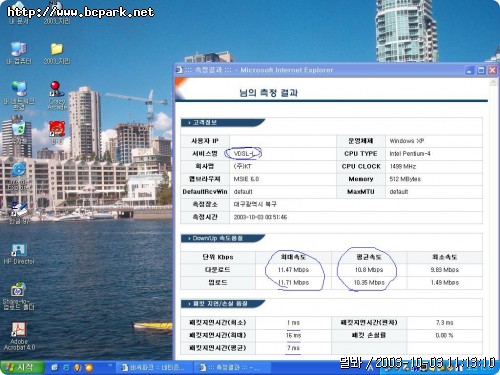Click the 'VDSL' service name value

point(244,153)
